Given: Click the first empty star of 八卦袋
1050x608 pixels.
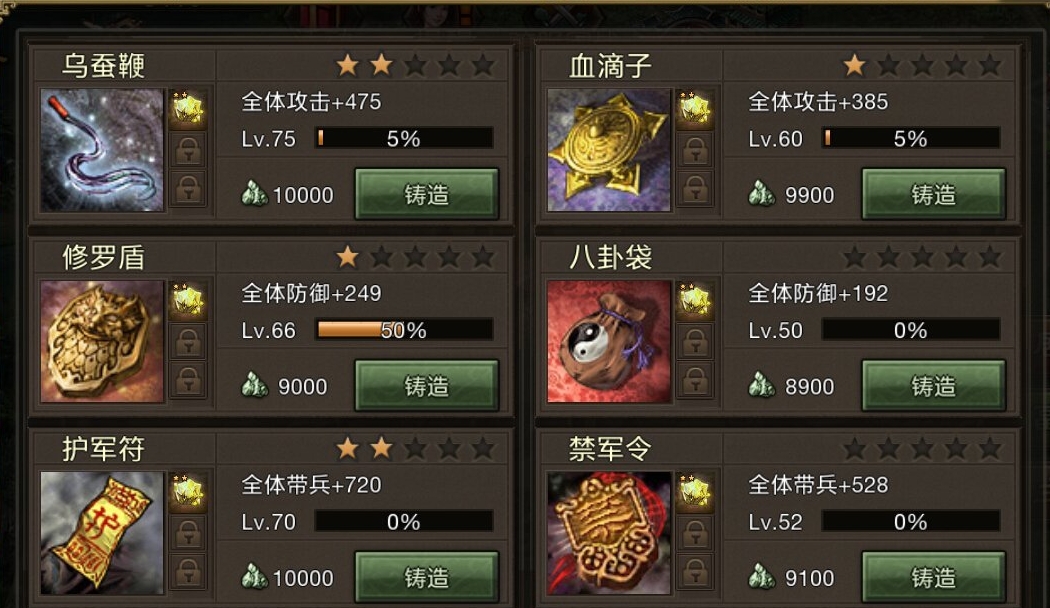Looking at the screenshot, I should click(854, 256).
